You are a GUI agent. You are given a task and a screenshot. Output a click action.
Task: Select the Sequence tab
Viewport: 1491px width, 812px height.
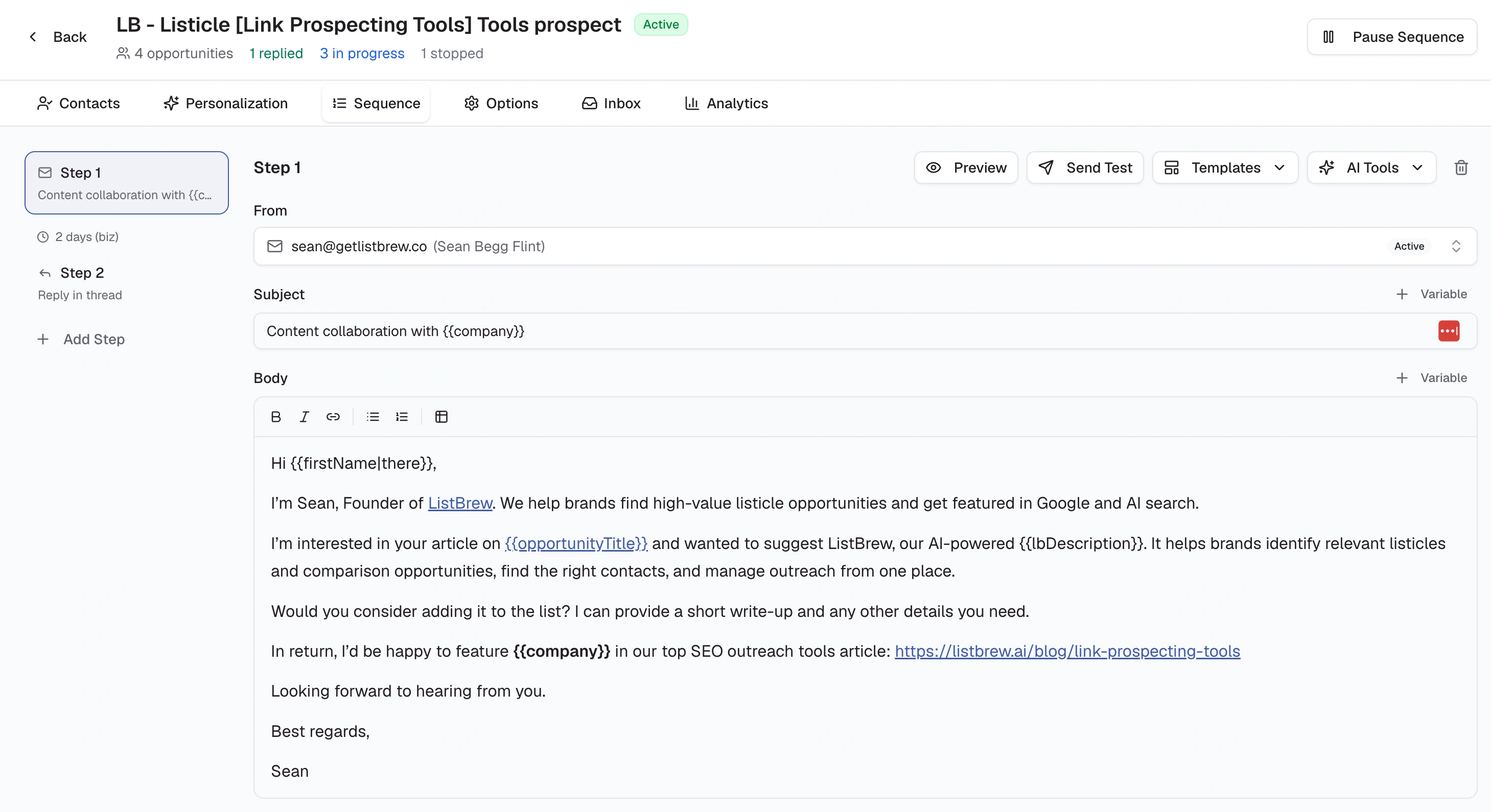(x=376, y=104)
